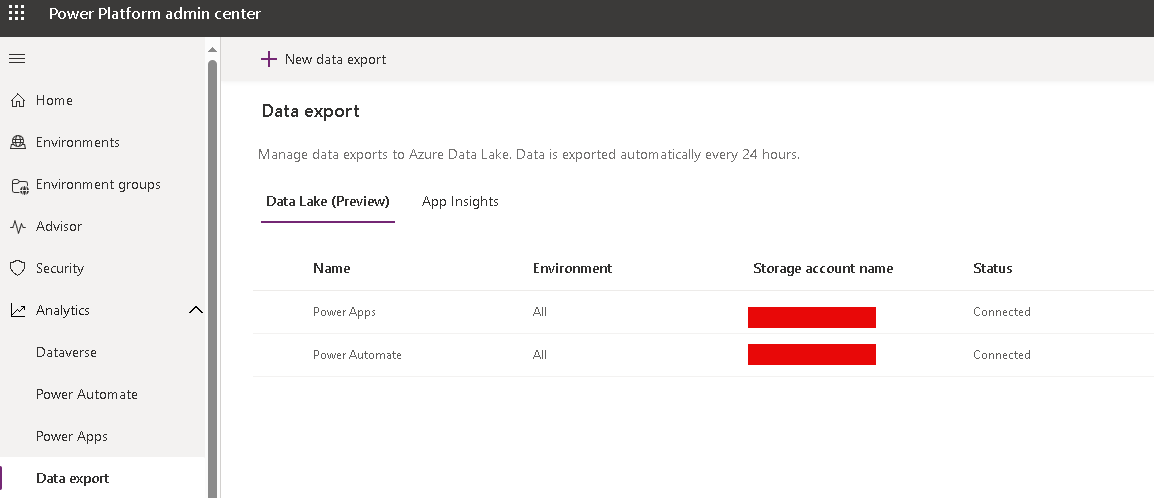Click the plus icon for new export
The height and width of the screenshot is (498, 1154).
[x=269, y=59]
